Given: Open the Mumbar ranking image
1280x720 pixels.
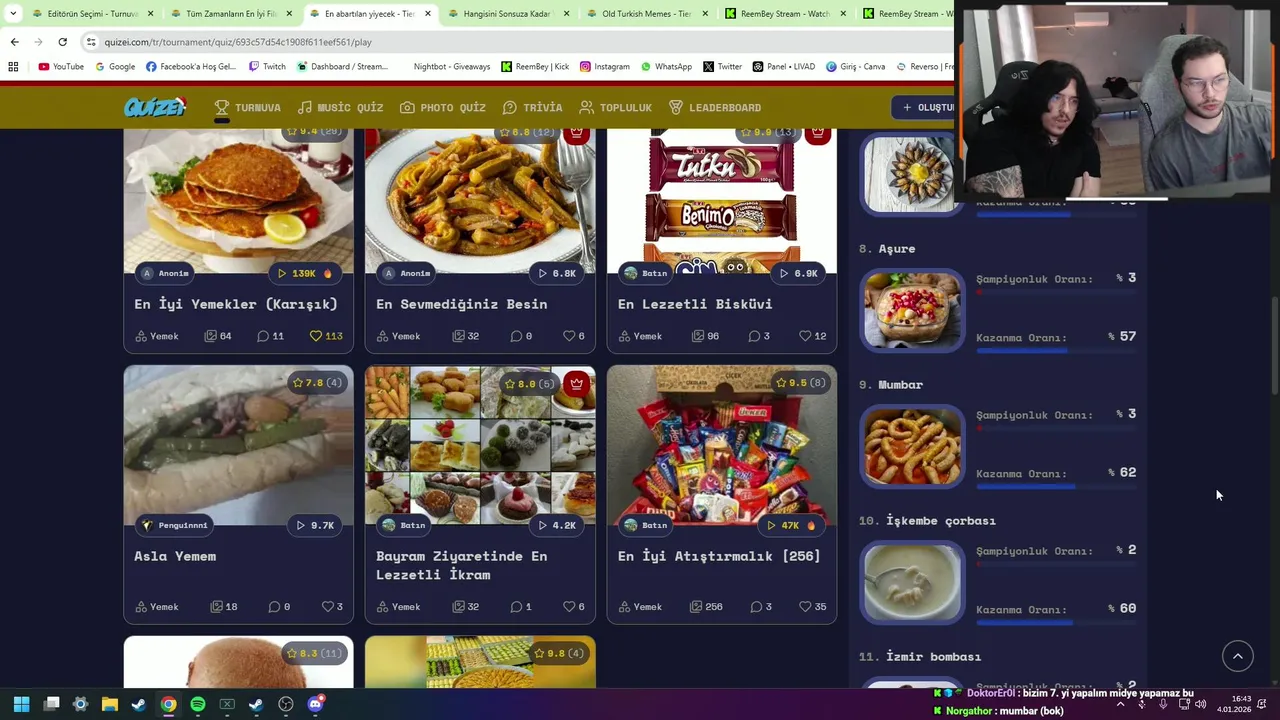Looking at the screenshot, I should [913, 446].
